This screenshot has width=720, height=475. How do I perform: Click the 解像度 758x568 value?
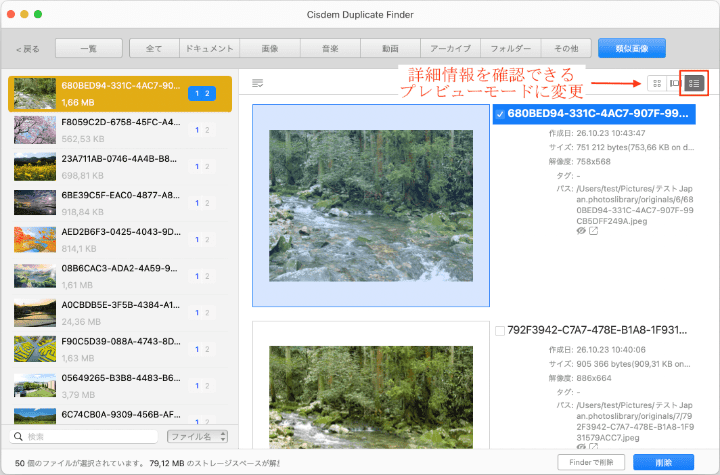[x=594, y=162]
